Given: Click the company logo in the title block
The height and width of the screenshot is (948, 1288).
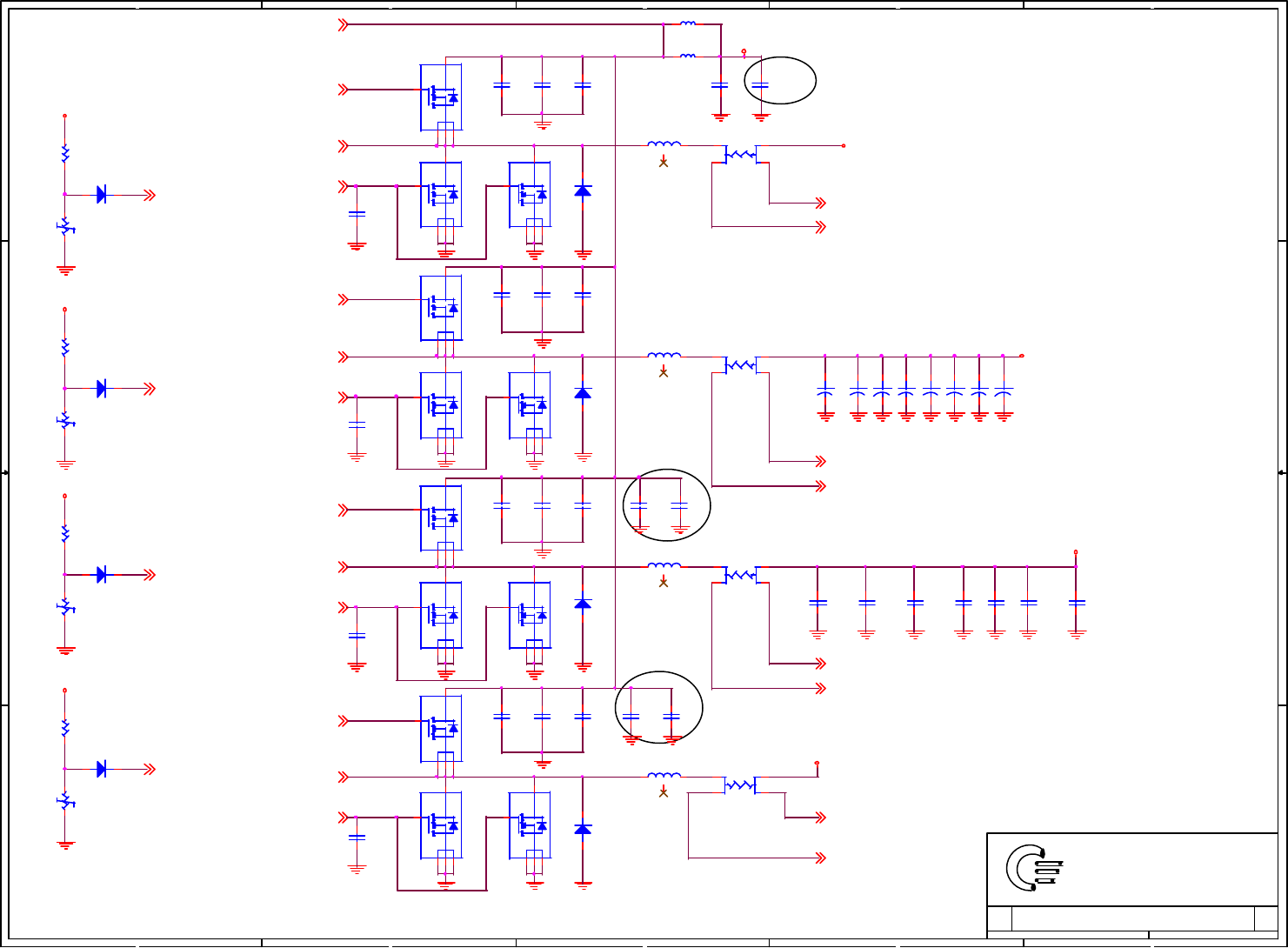Looking at the screenshot, I should [1033, 868].
